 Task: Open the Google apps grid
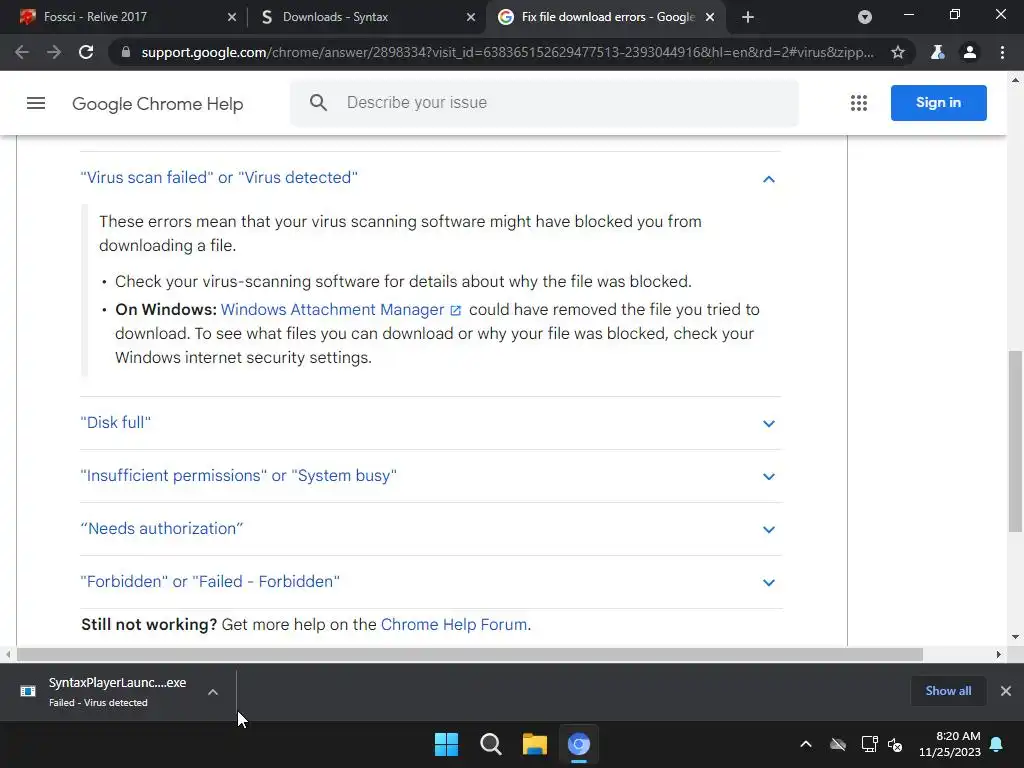(x=859, y=103)
